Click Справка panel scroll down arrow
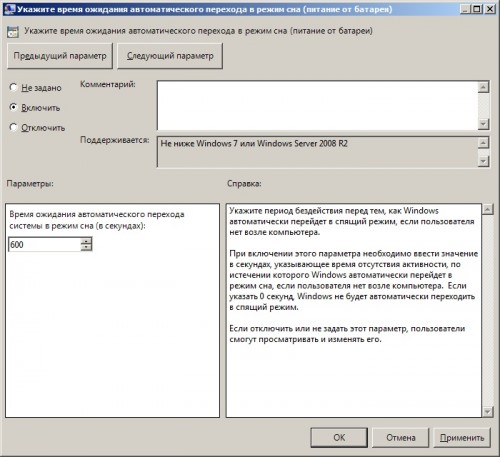This screenshot has width=500, height=457. 487,412
